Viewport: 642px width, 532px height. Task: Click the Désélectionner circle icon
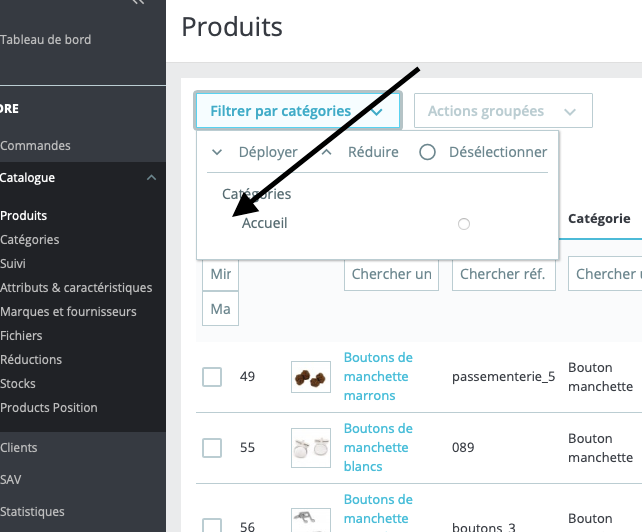[428, 152]
